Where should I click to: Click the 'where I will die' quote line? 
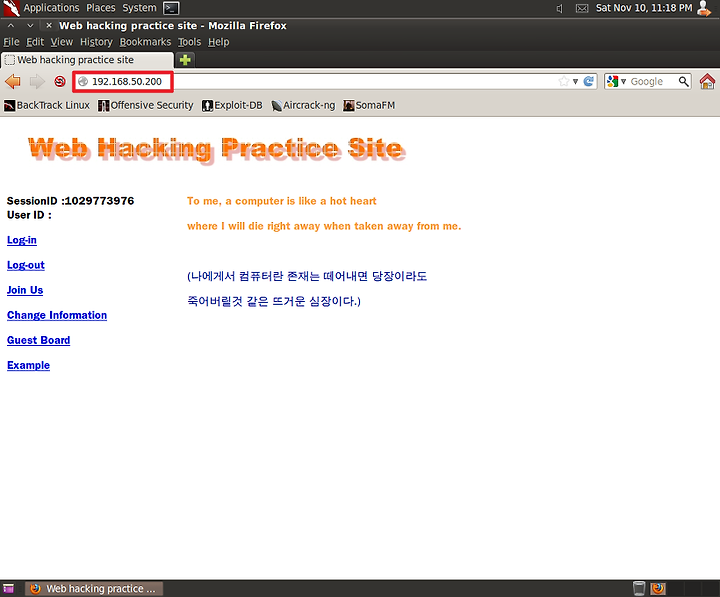(324, 226)
